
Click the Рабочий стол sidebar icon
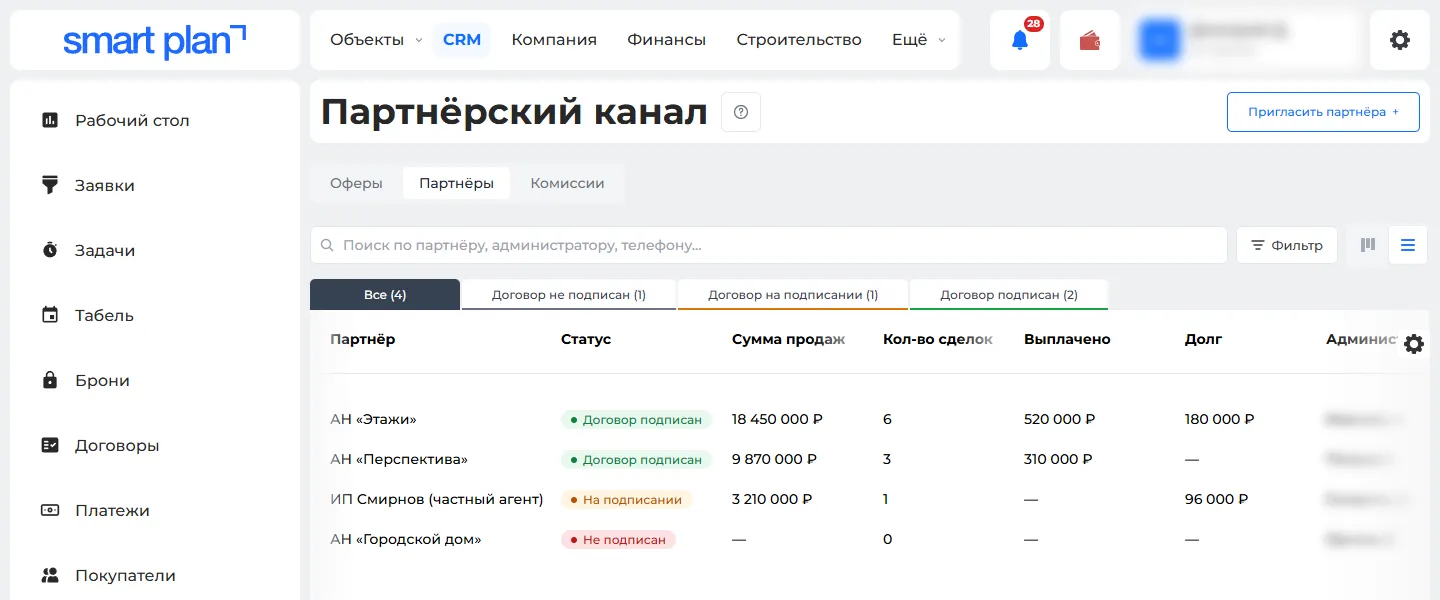click(x=50, y=120)
